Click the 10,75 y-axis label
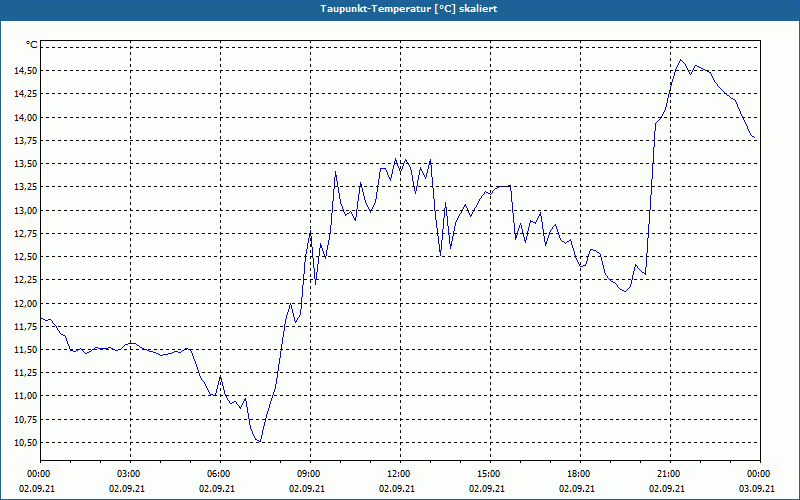The height and width of the screenshot is (500, 800). coord(25,419)
